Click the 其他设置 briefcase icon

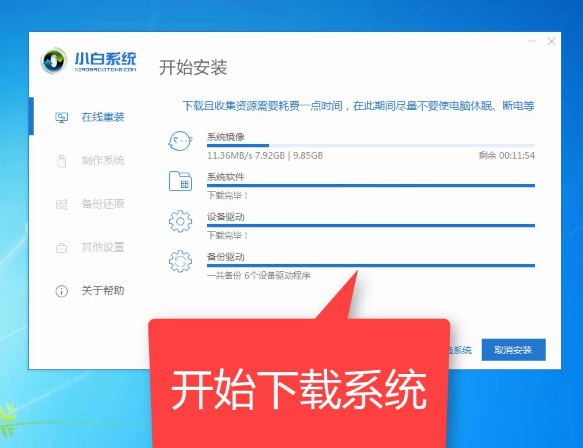[x=61, y=248]
